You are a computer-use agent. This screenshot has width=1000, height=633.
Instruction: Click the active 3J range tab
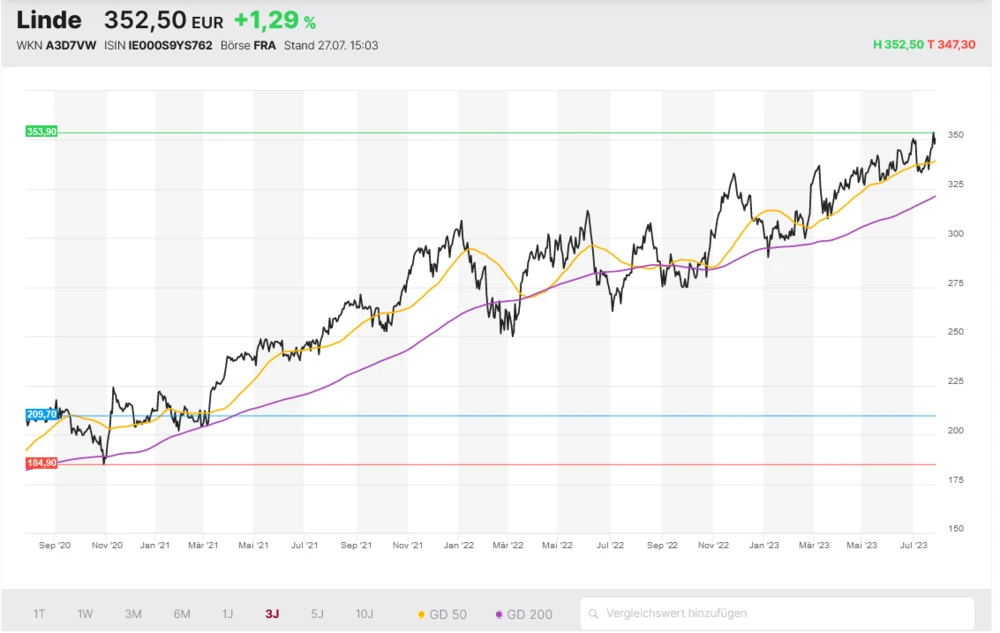272,614
